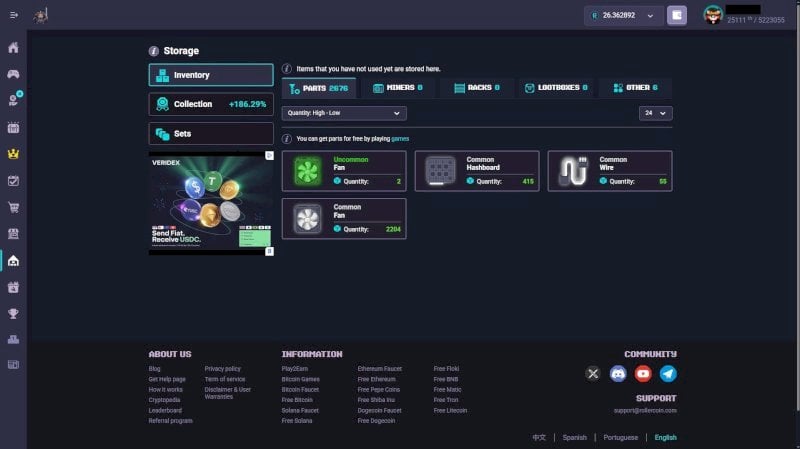Open the Sets section
The image size is (800, 449).
pos(211,134)
